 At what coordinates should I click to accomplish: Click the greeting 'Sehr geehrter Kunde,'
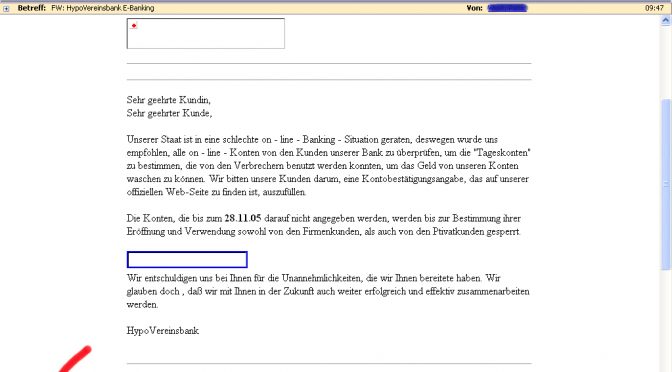[169, 113]
